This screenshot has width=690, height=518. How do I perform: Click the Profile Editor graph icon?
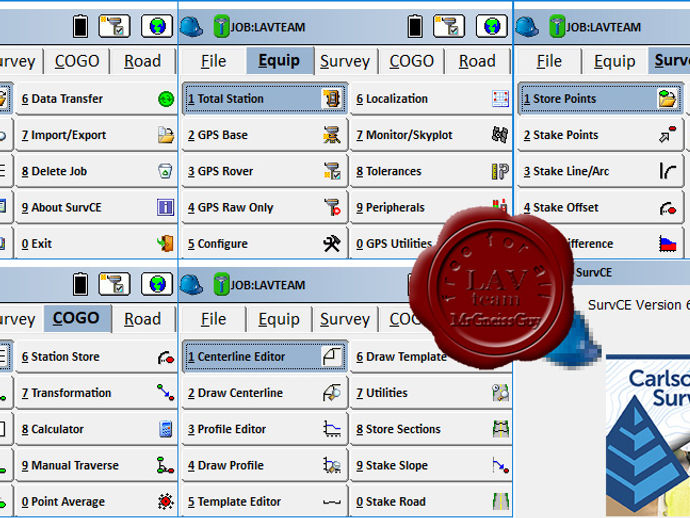click(x=332, y=429)
